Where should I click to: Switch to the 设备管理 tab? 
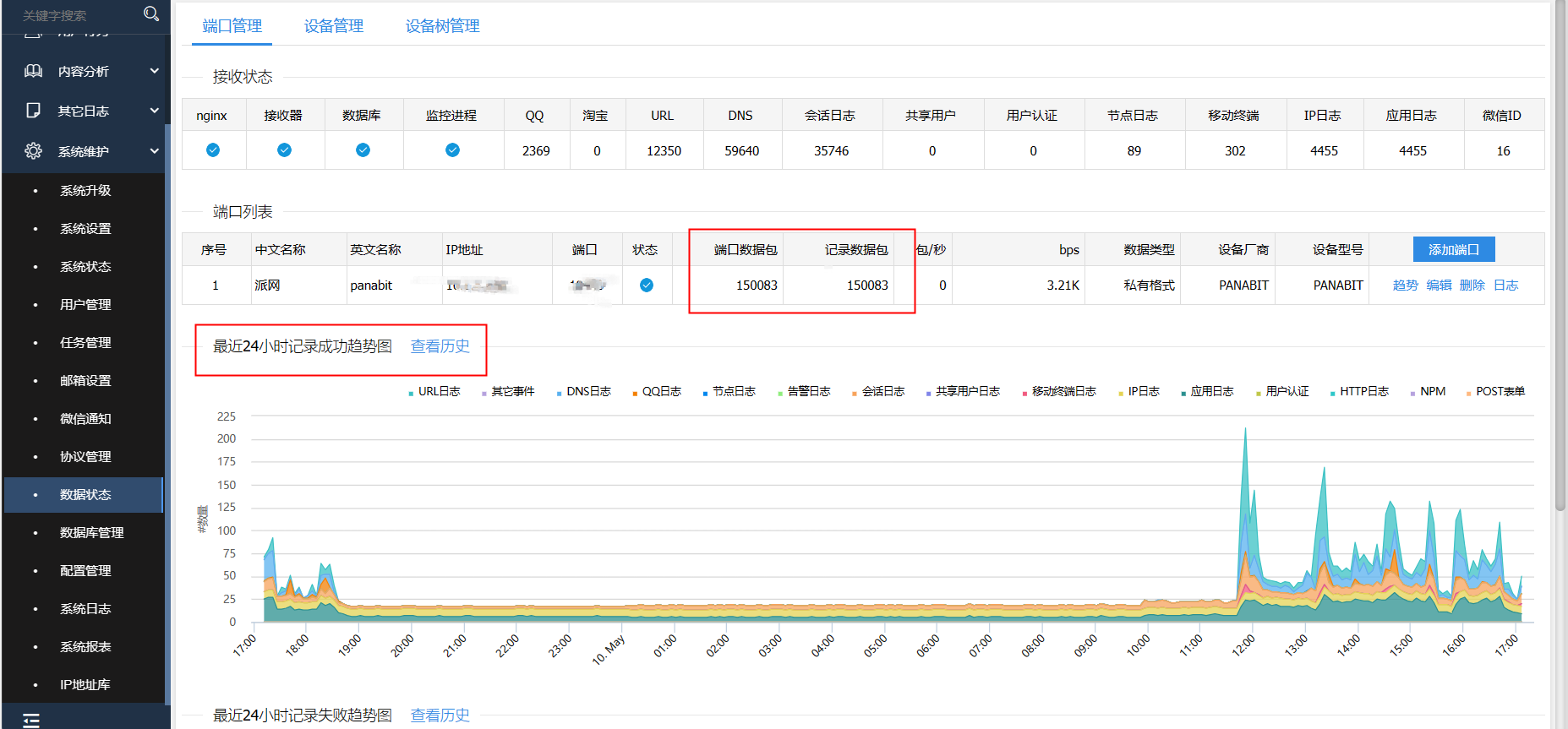[x=334, y=26]
